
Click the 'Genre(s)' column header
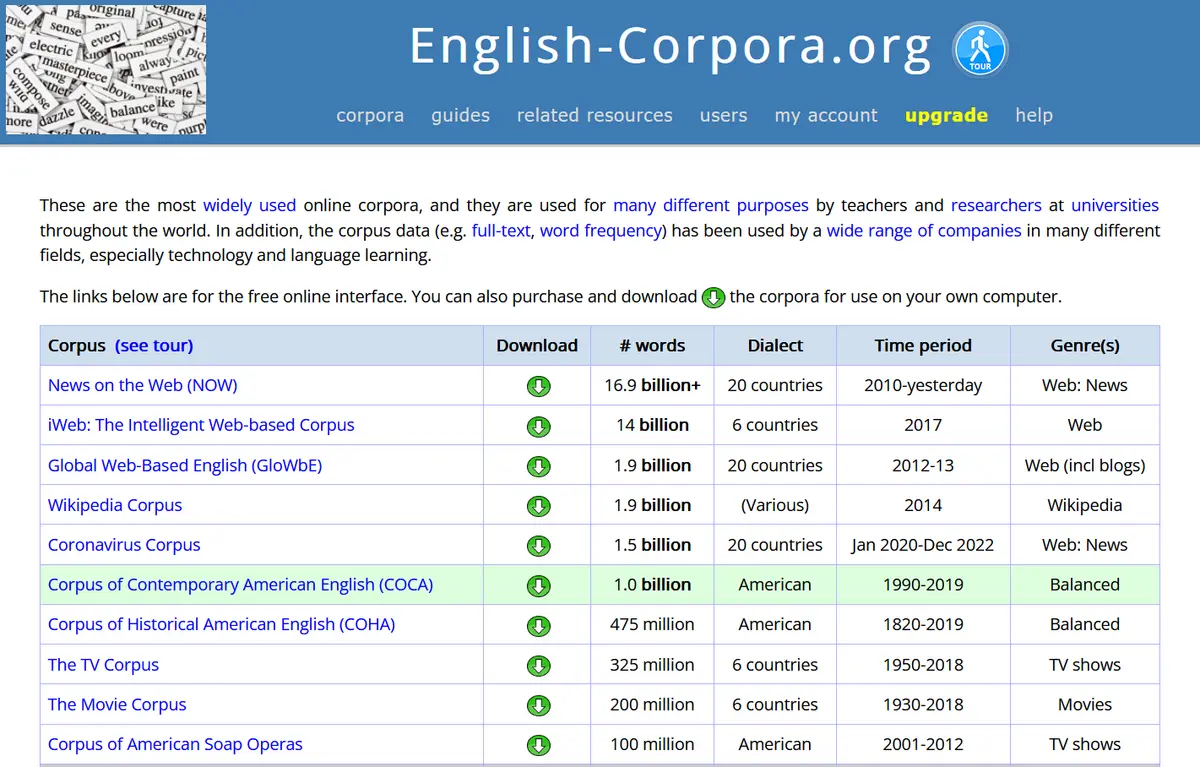tap(1085, 345)
